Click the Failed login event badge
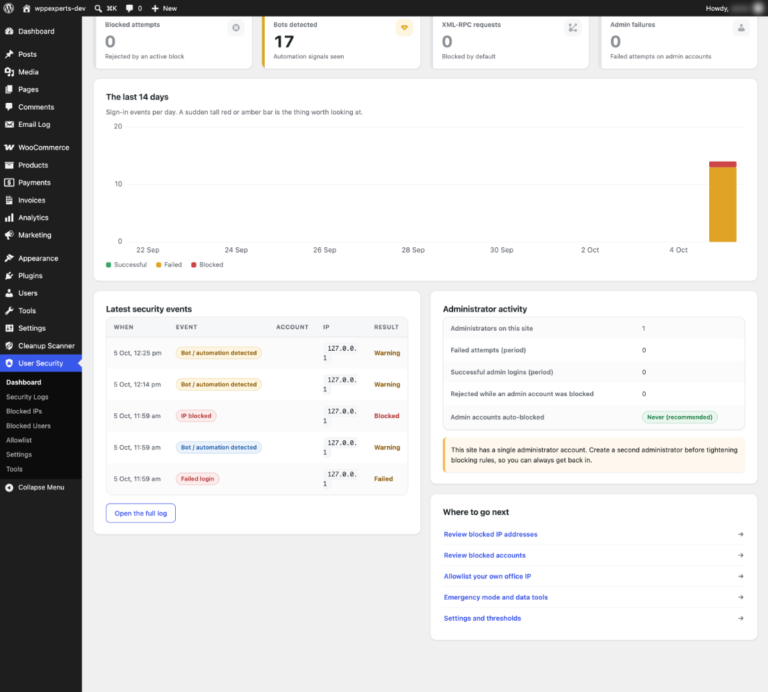This screenshot has height=692, width=768. [x=197, y=479]
